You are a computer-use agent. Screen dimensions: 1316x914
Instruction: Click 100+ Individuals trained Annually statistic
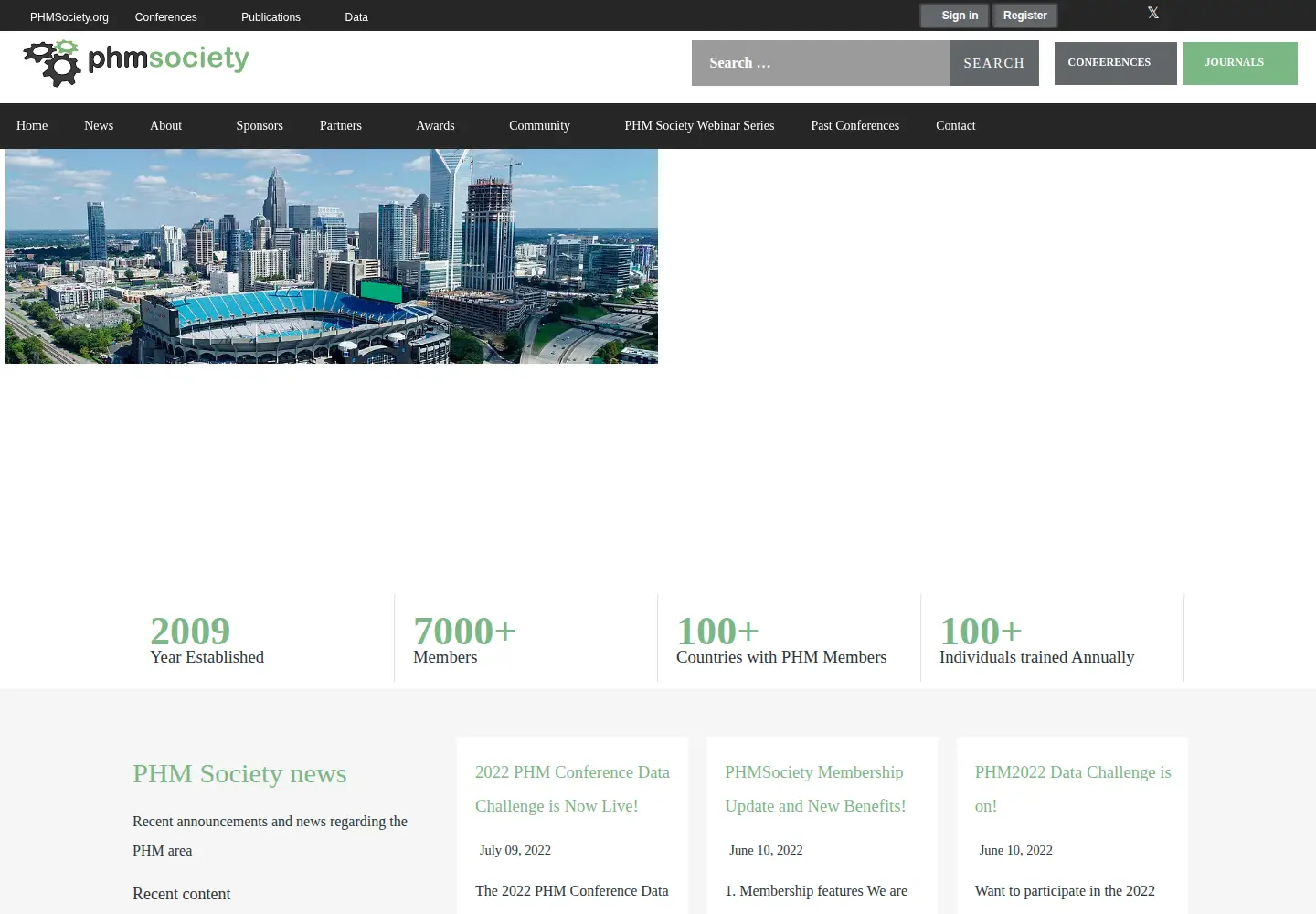[x=1036, y=639]
